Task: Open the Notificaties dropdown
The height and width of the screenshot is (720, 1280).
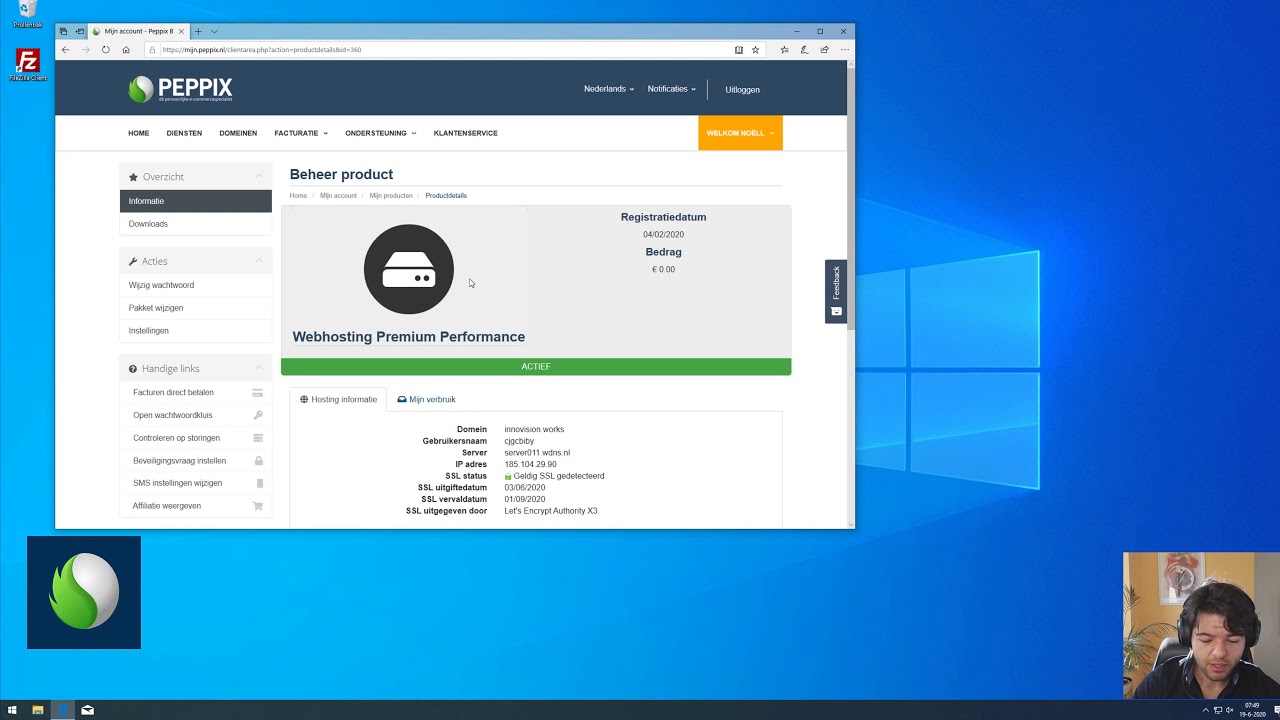Action: pyautogui.click(x=671, y=89)
